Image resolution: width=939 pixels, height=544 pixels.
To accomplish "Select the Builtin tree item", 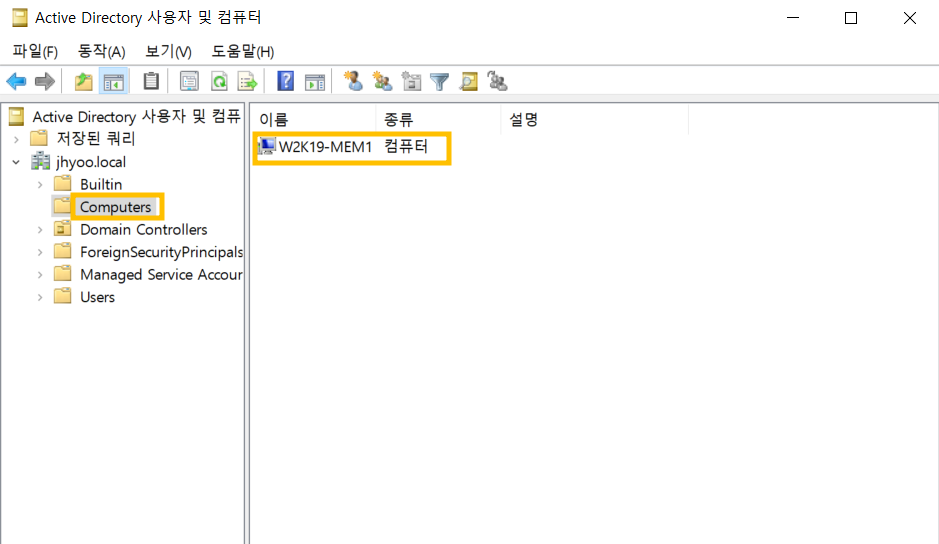I will point(101,184).
